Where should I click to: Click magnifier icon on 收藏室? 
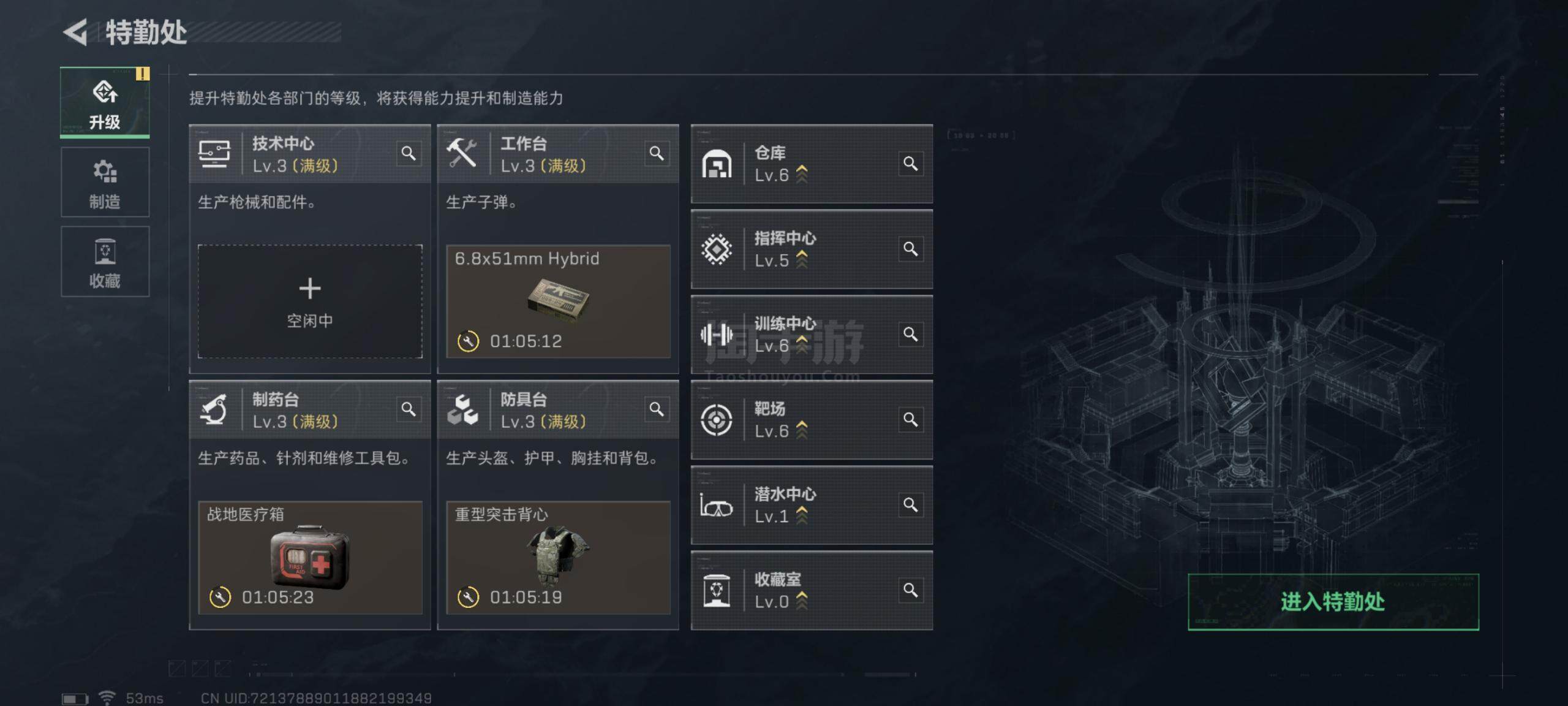(911, 590)
